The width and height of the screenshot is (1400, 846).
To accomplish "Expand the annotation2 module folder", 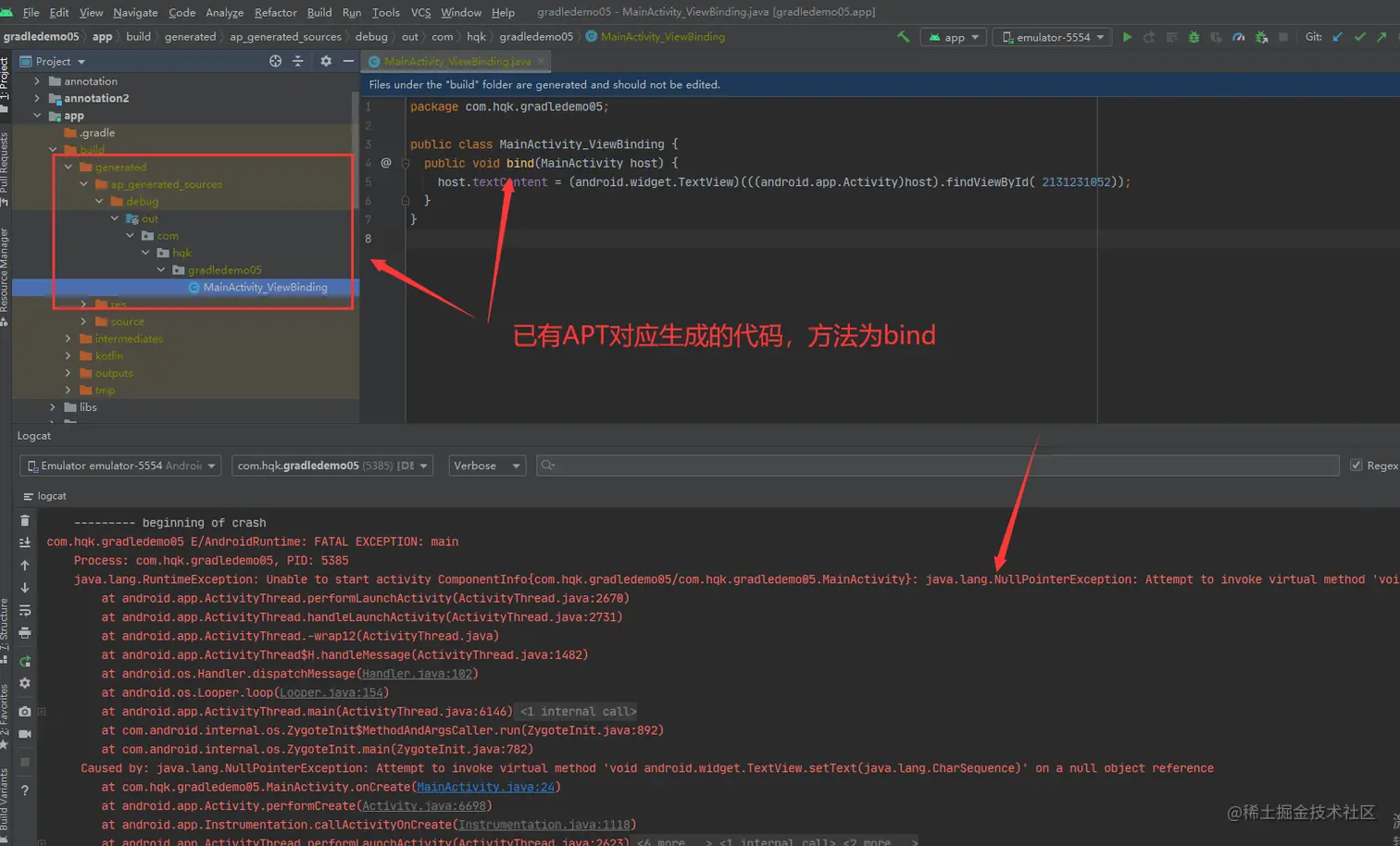I will pos(37,98).
